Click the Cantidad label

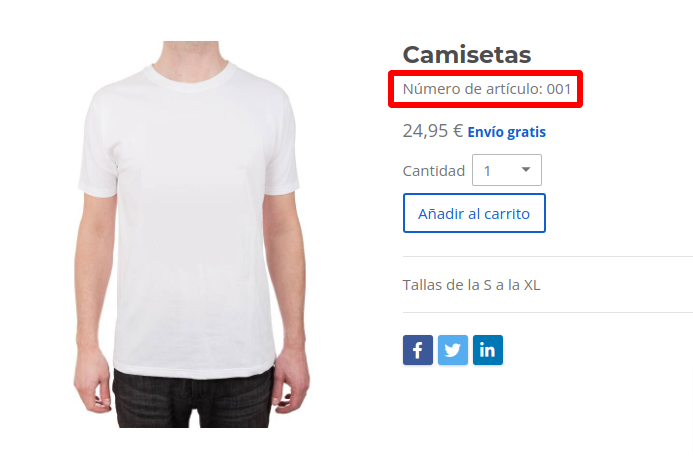pyautogui.click(x=434, y=171)
